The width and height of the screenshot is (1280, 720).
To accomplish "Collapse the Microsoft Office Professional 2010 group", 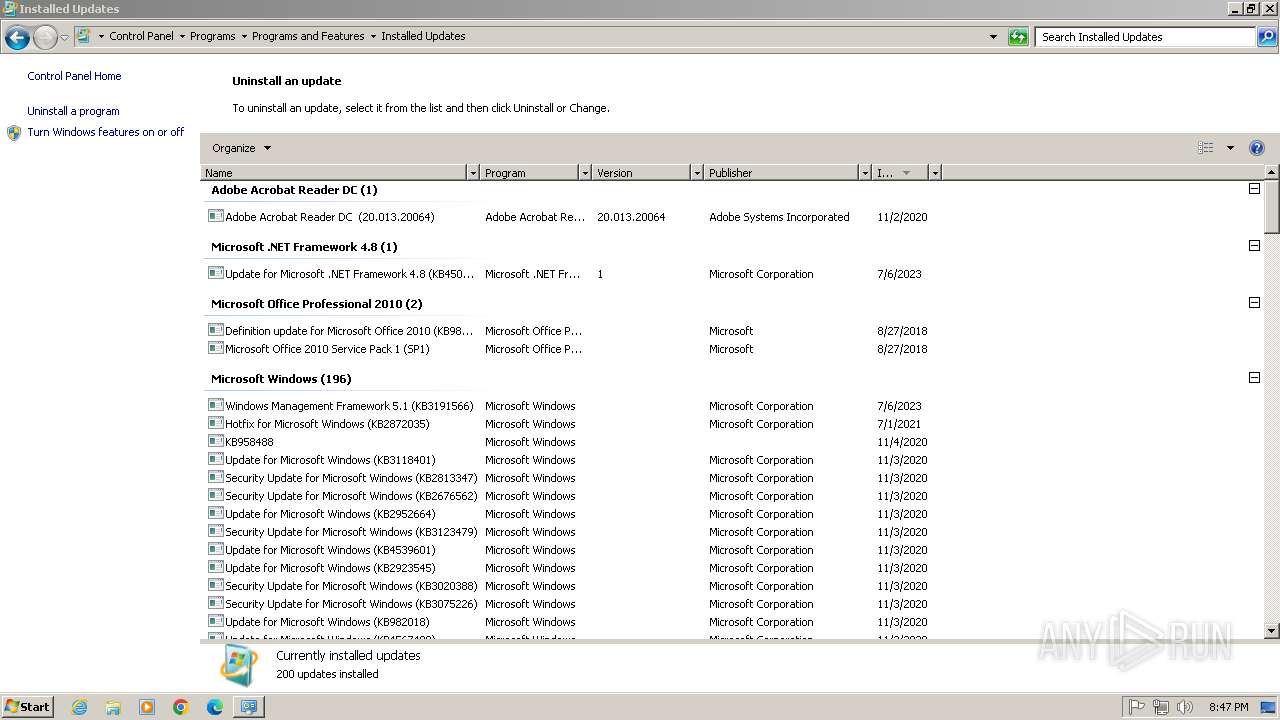I will 1254,303.
